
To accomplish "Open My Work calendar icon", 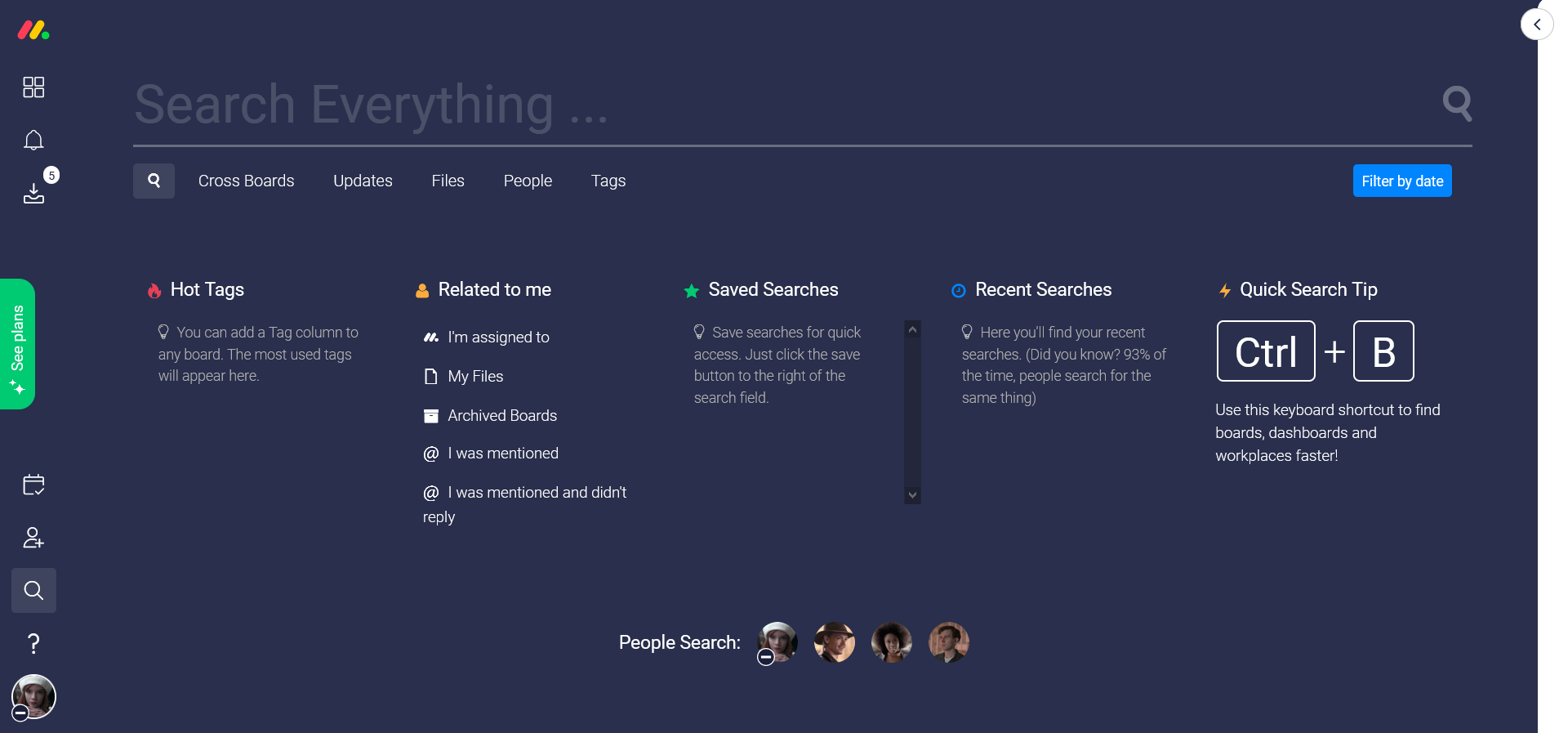I will 33,485.
